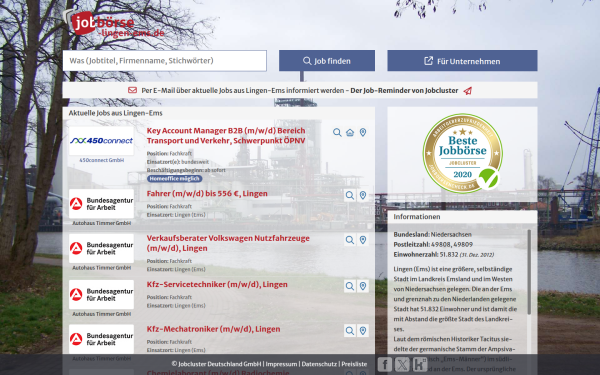Open Datenschutz in the footer

(x=319, y=364)
